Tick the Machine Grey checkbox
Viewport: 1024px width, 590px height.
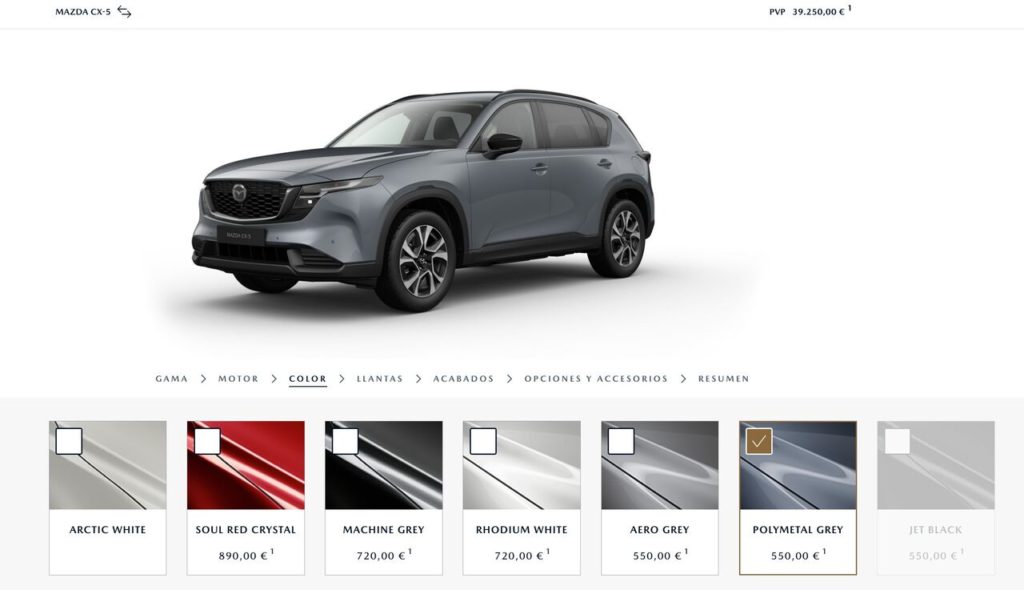pyautogui.click(x=345, y=441)
